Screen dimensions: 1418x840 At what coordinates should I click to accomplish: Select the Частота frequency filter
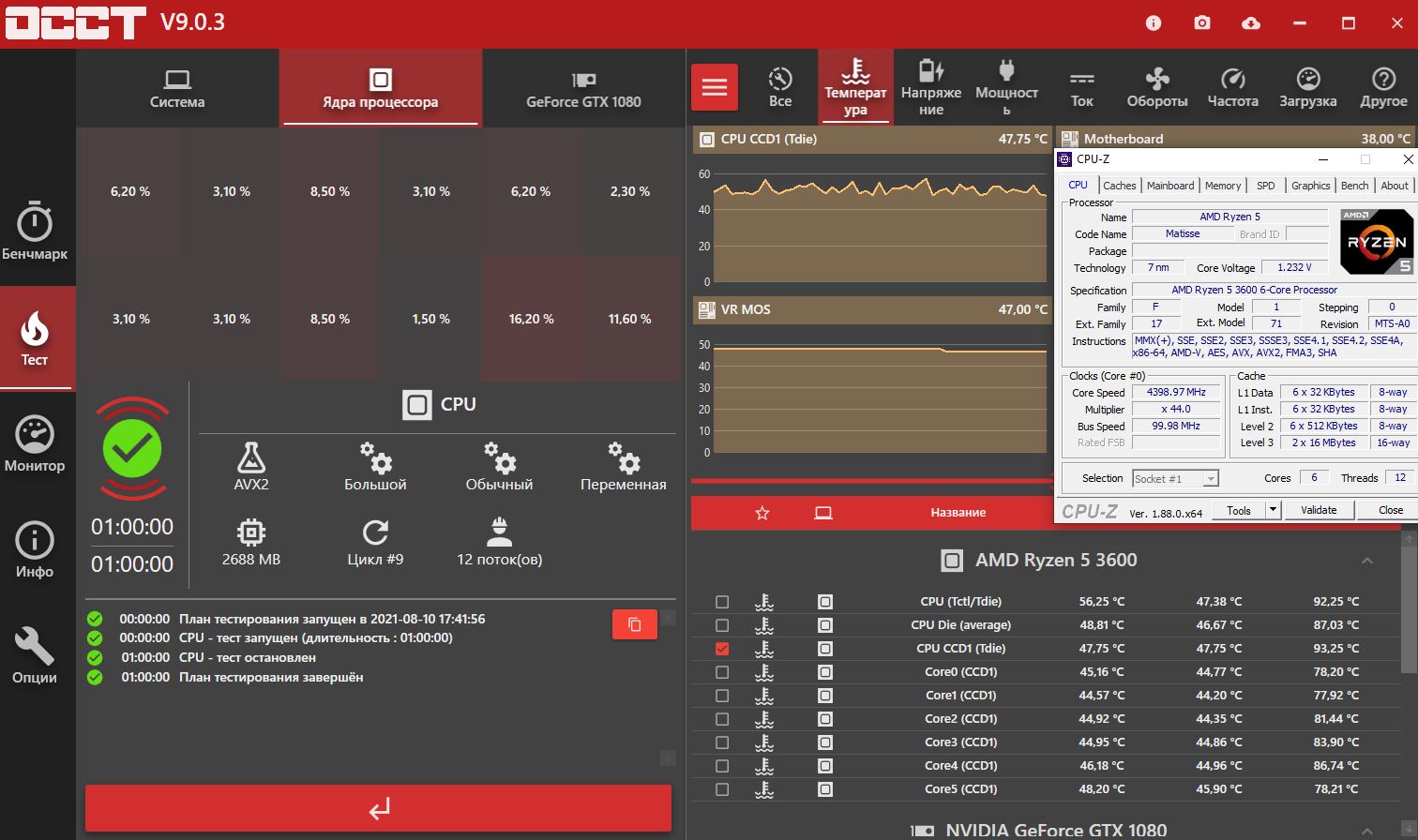[x=1232, y=87]
